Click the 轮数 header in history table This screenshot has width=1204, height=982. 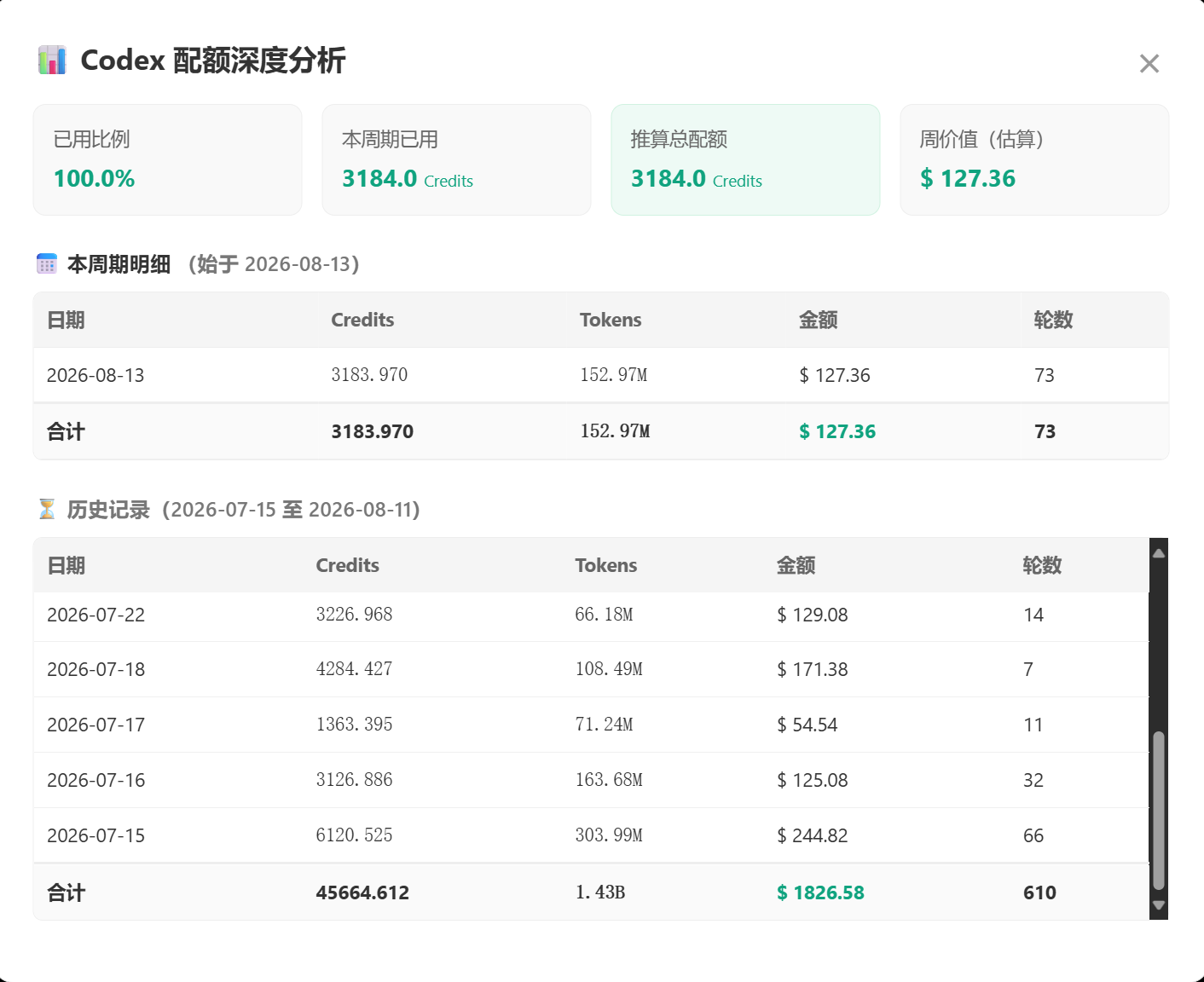tap(1042, 566)
